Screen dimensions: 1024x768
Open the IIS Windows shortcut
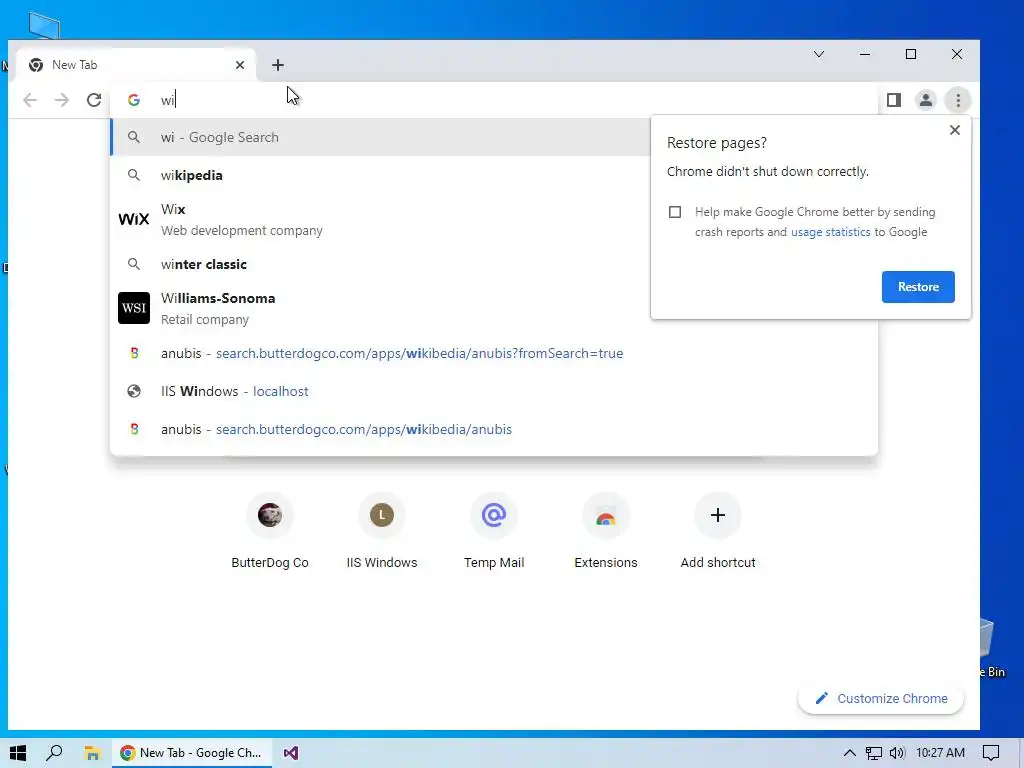382,532
